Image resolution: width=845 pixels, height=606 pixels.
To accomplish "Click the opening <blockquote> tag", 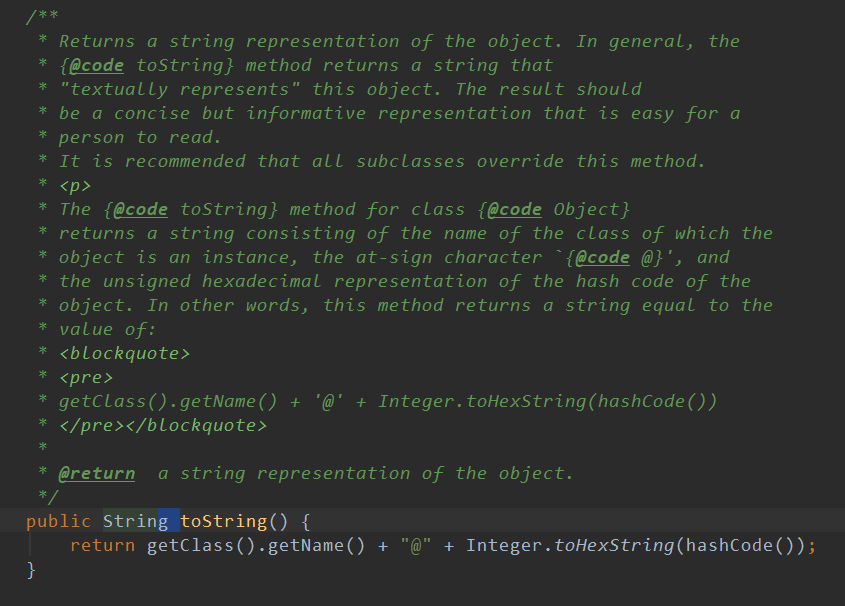I will 124,353.
